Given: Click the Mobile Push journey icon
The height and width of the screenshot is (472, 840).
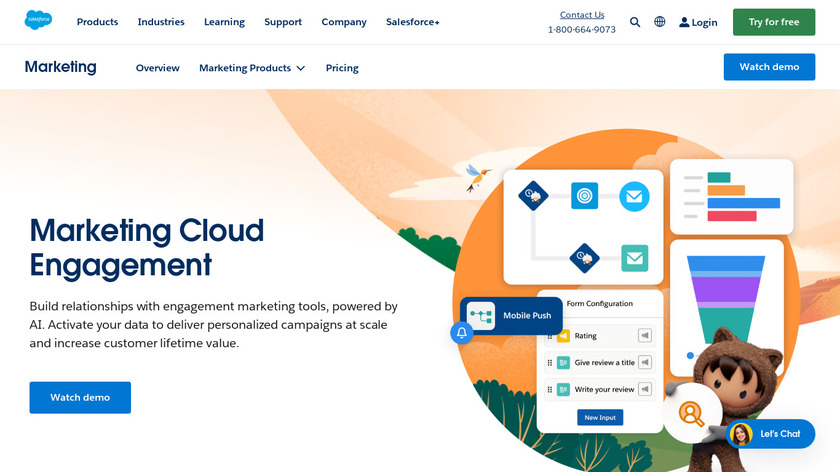Looking at the screenshot, I should click(481, 316).
